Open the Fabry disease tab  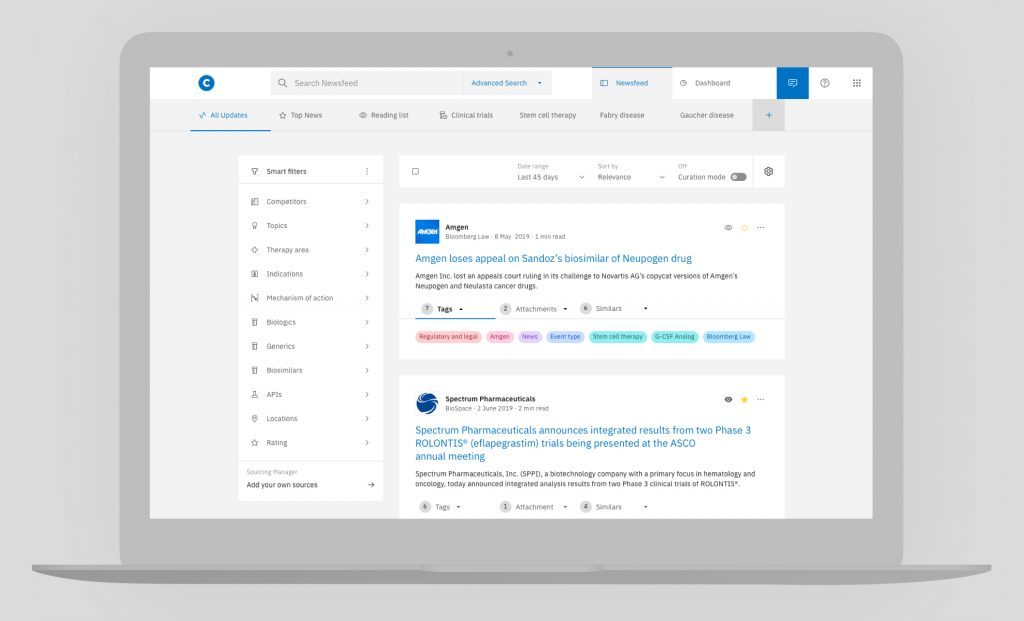[x=622, y=115]
